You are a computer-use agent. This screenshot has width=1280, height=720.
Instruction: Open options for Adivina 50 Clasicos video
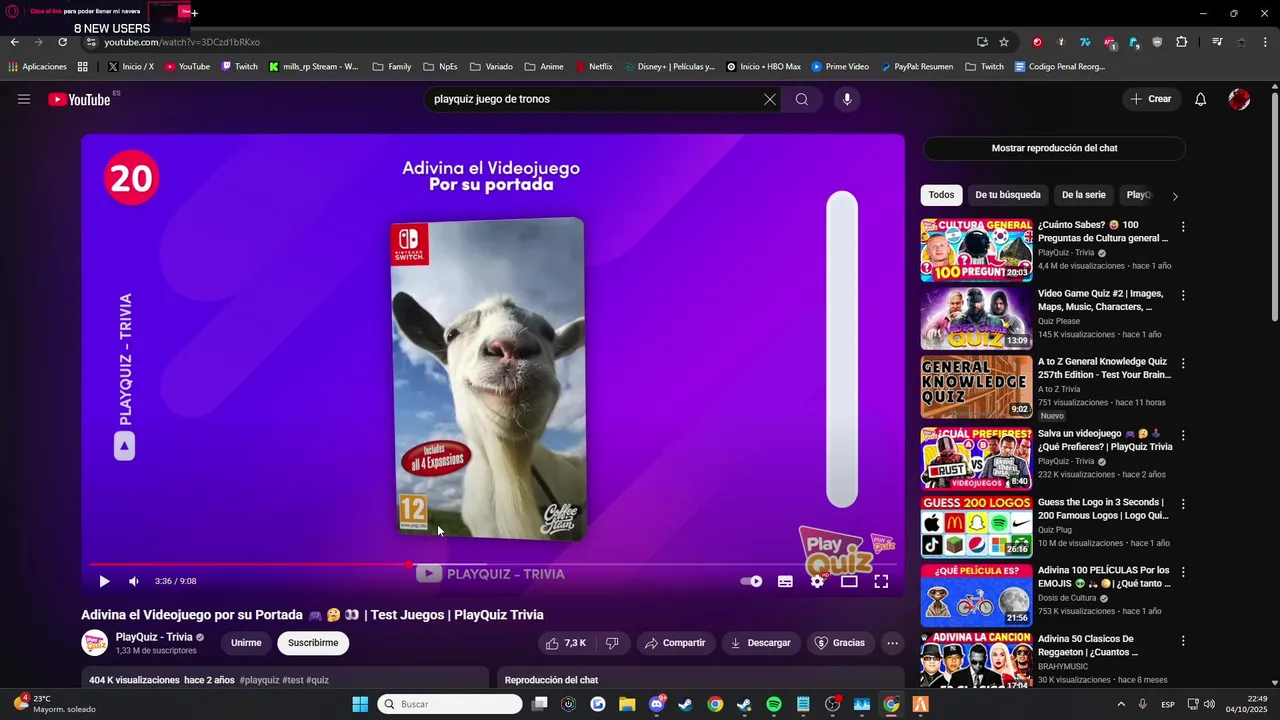[1183, 641]
